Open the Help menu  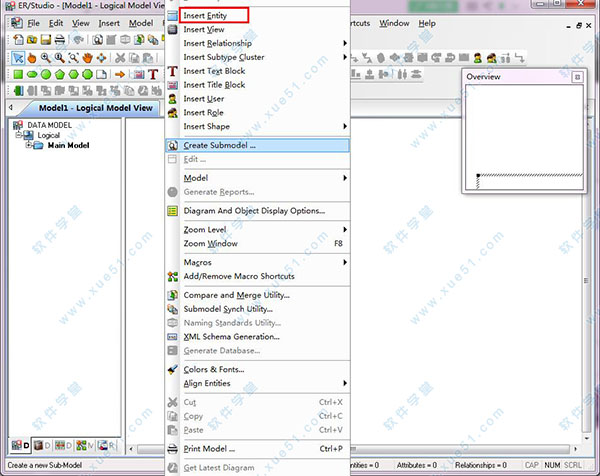(427, 23)
